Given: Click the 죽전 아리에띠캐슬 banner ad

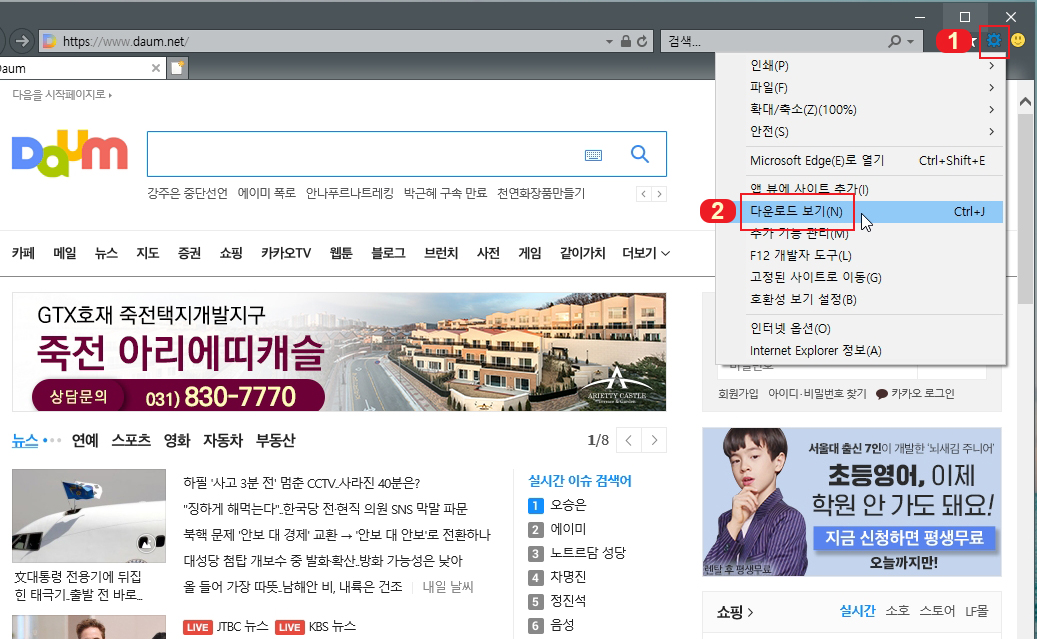Looking at the screenshot, I should coord(339,352).
